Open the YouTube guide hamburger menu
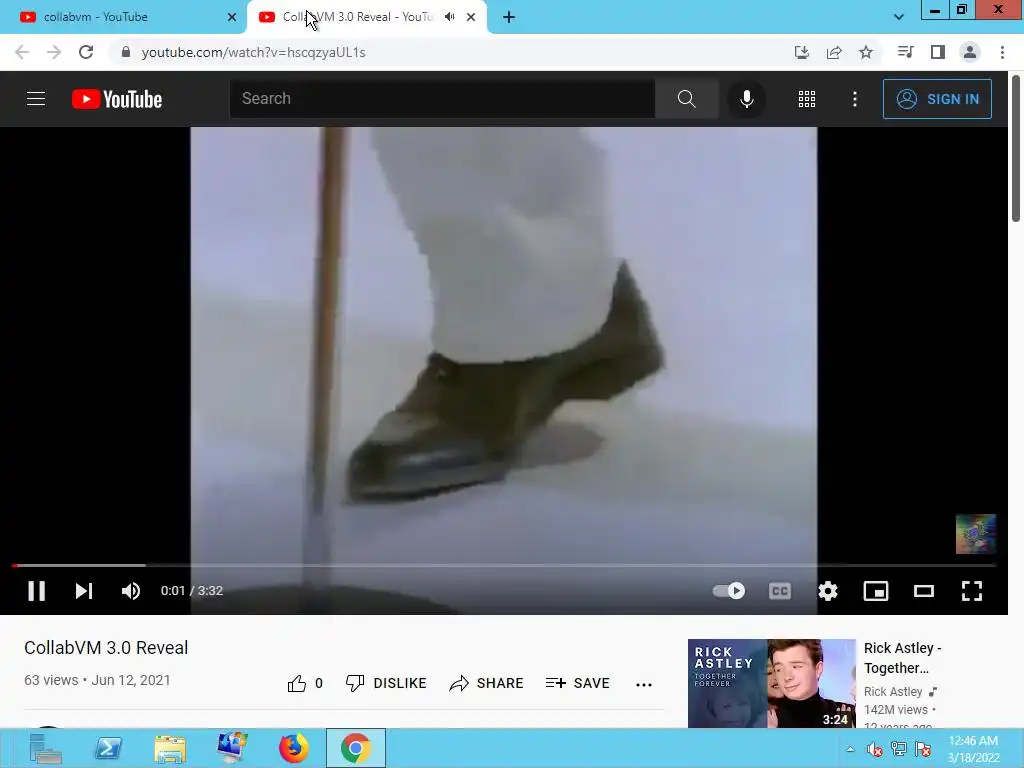The image size is (1024, 768). click(36, 99)
